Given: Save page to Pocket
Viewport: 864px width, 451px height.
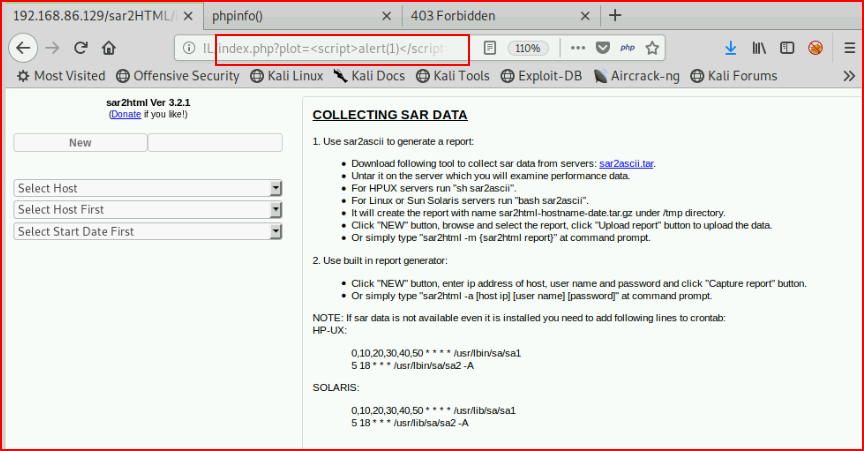Looking at the screenshot, I should [x=603, y=48].
